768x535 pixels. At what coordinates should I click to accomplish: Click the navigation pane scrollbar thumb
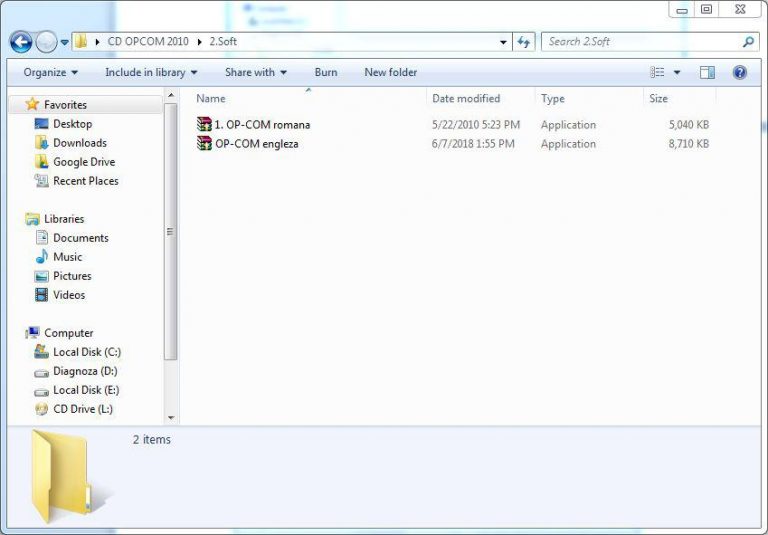(x=170, y=232)
